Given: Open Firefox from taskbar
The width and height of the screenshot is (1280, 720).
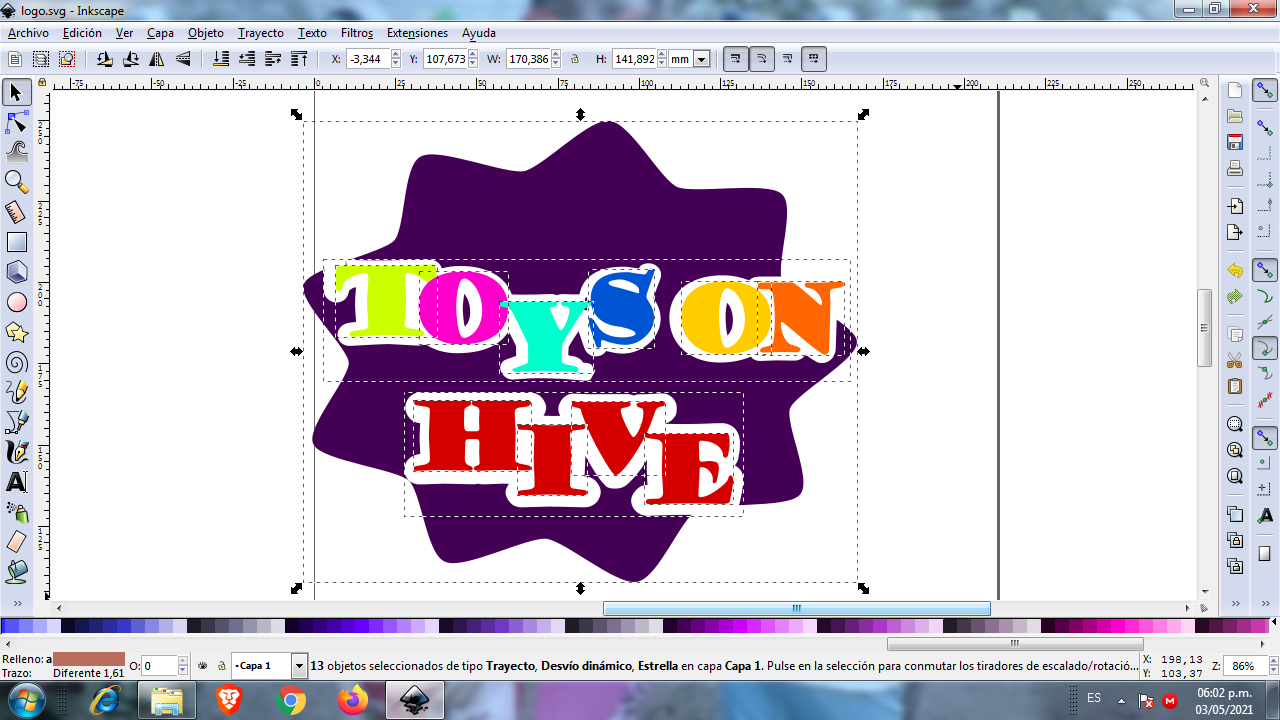Looking at the screenshot, I should click(352, 701).
